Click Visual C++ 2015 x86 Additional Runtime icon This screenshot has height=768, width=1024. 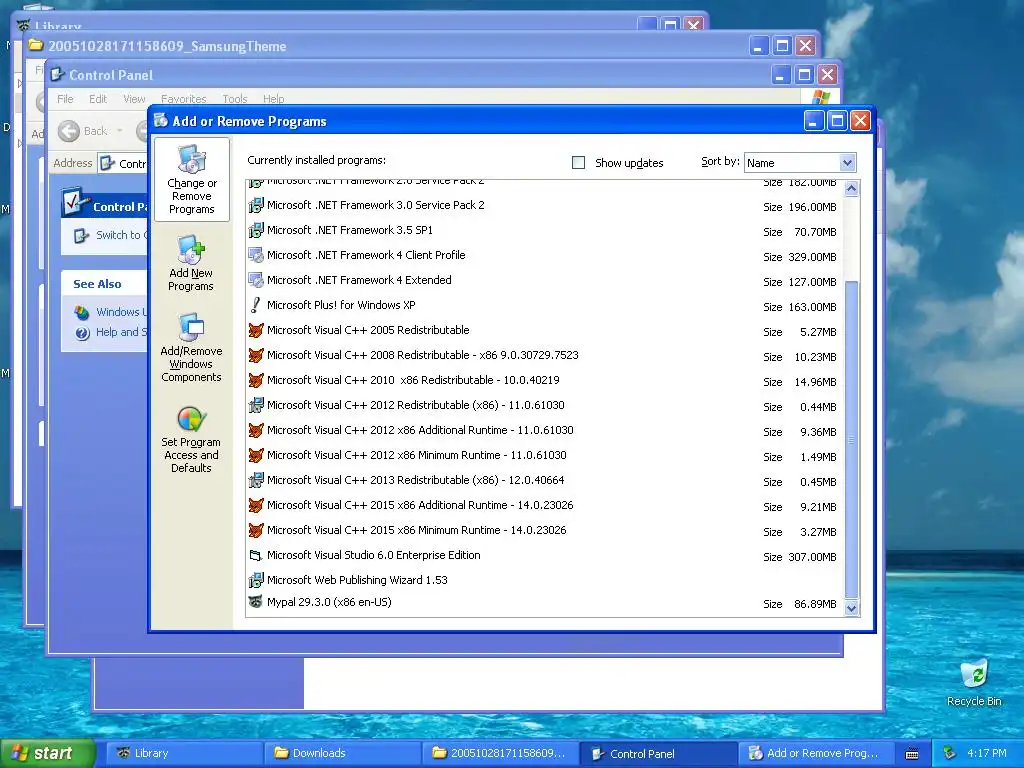tap(256, 505)
